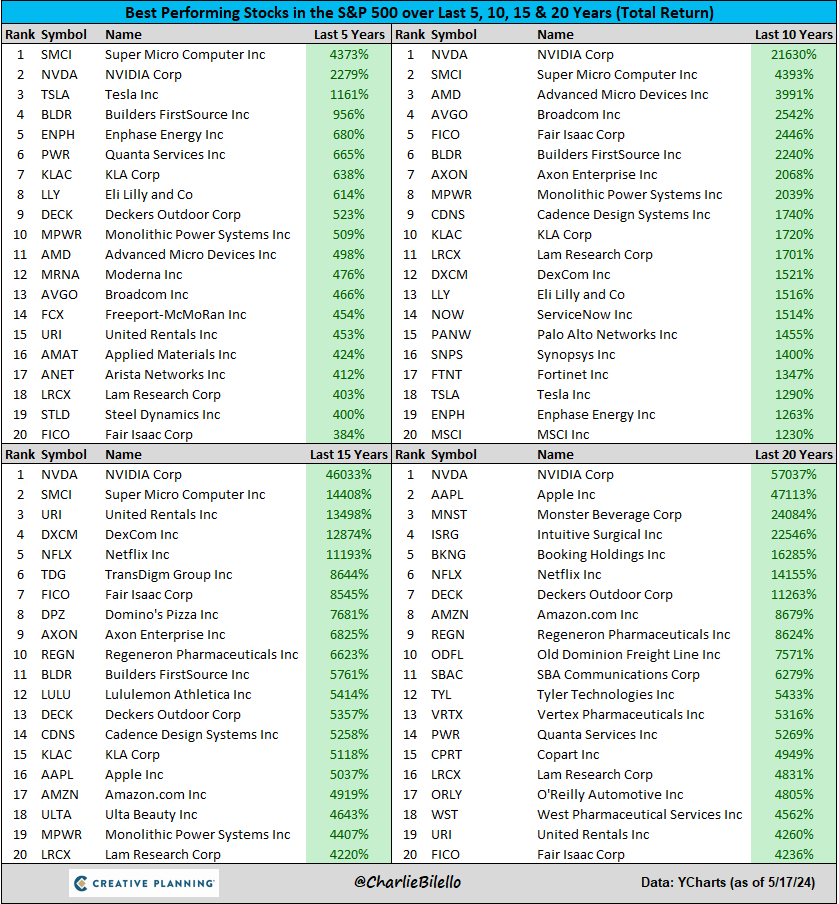The height and width of the screenshot is (904, 839).
Task: Click the PWR symbol in the 5-year table
Action: tap(55, 155)
